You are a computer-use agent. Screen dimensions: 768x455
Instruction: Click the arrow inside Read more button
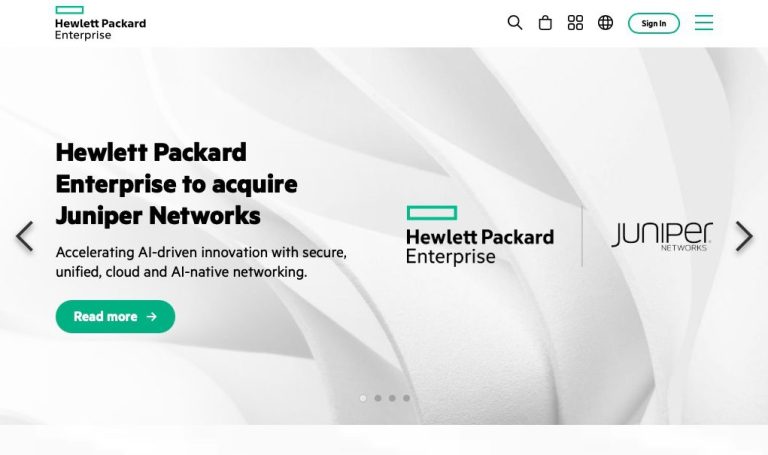152,317
